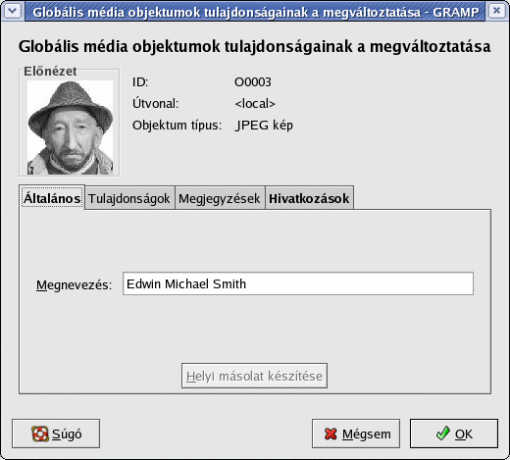Click the JPEG kép object type text
Screen dimensions: 510x460
[264, 125]
